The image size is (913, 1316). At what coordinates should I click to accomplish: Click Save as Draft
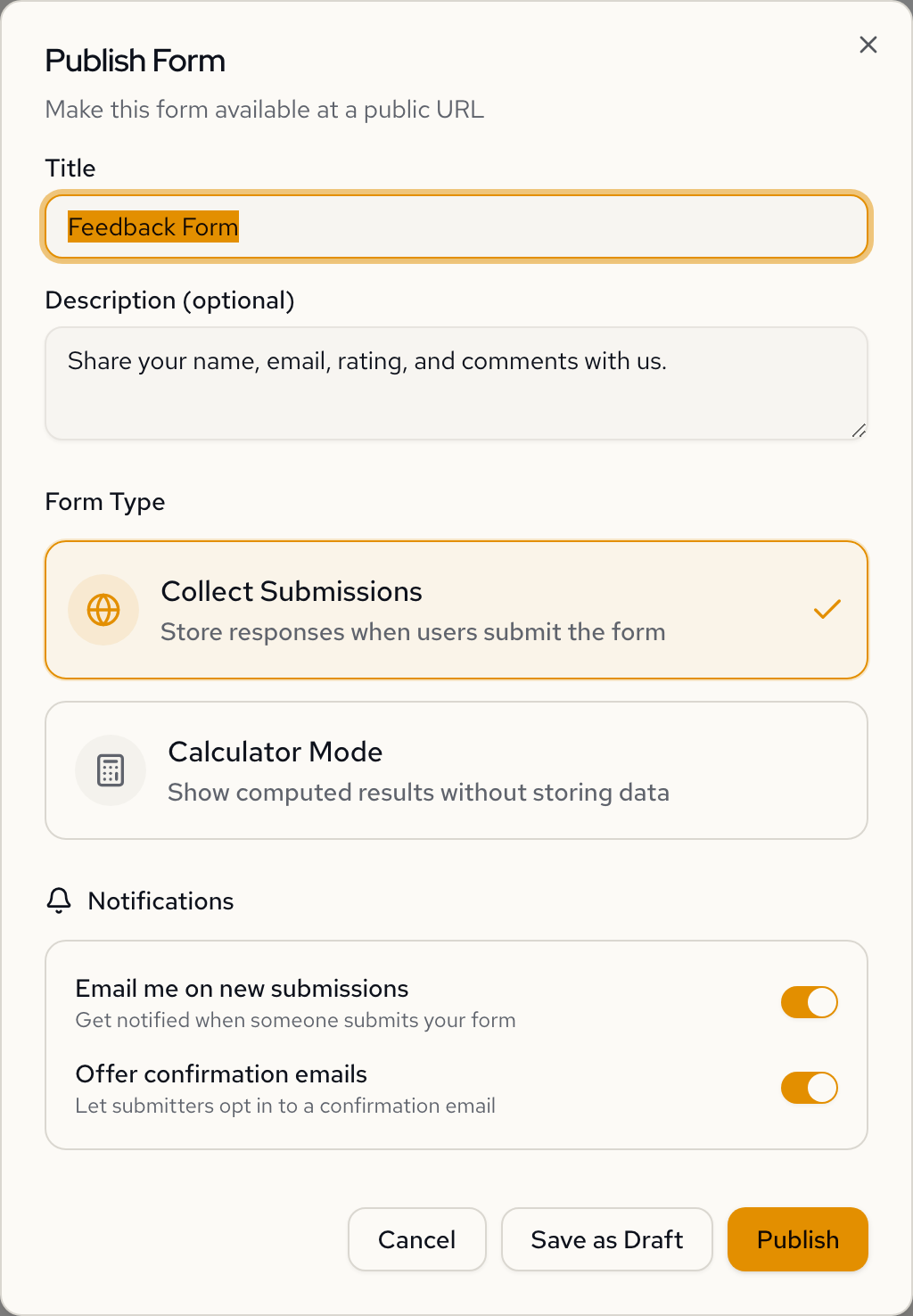pyautogui.click(x=606, y=1239)
